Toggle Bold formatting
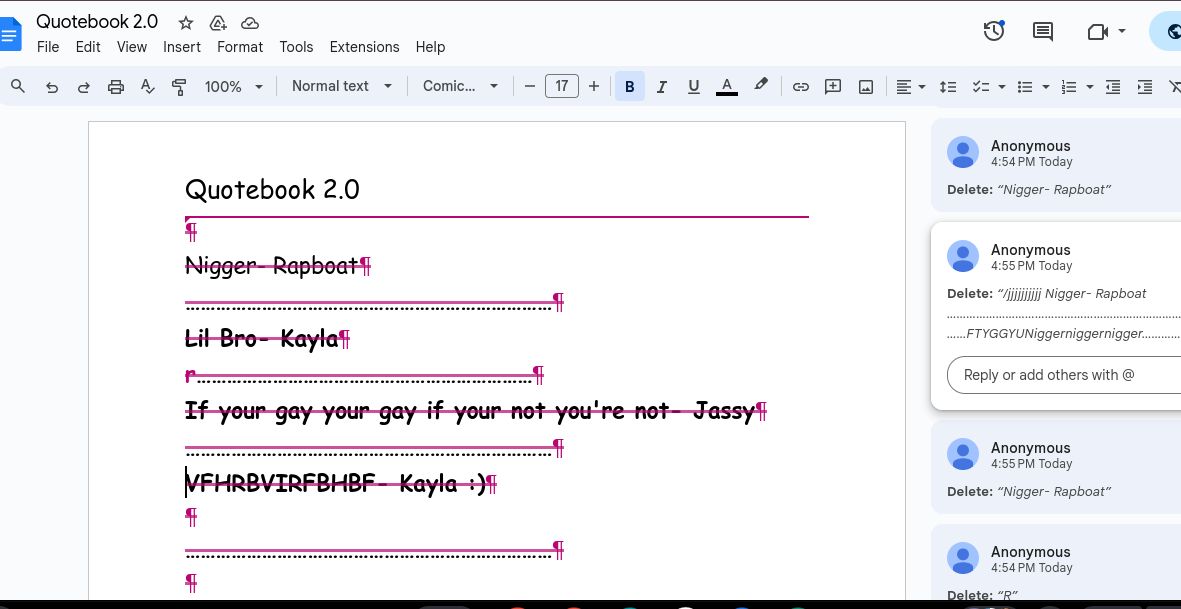The image size is (1181, 609). click(629, 87)
